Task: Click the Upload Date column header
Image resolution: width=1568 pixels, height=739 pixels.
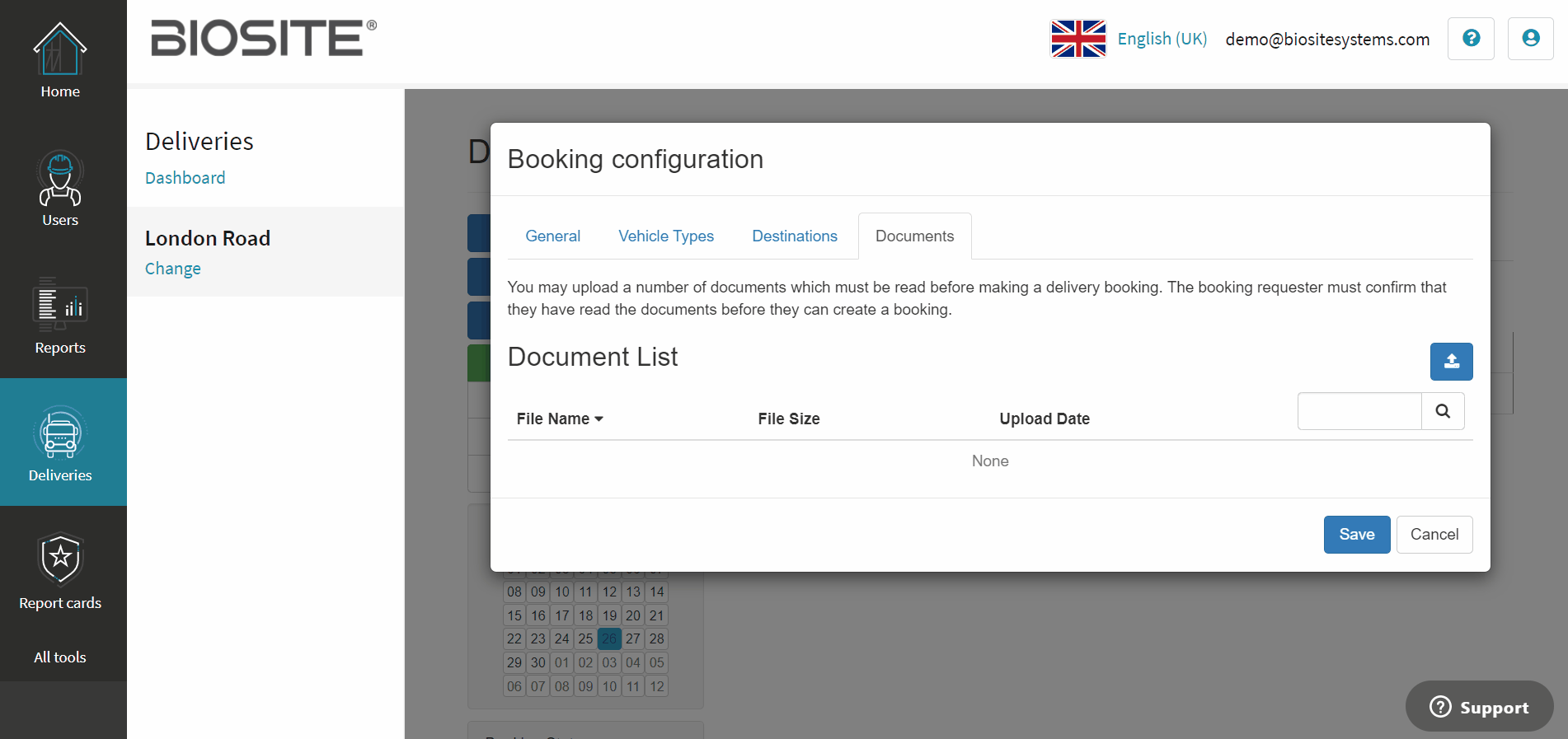Action: [x=1045, y=419]
